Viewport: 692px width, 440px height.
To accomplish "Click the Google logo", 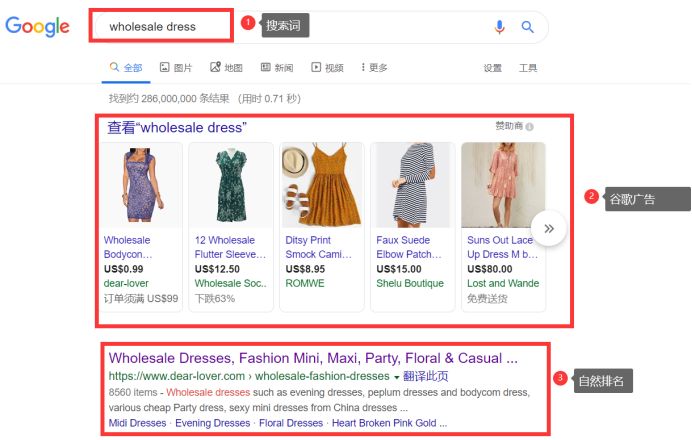I will pyautogui.click(x=37, y=26).
